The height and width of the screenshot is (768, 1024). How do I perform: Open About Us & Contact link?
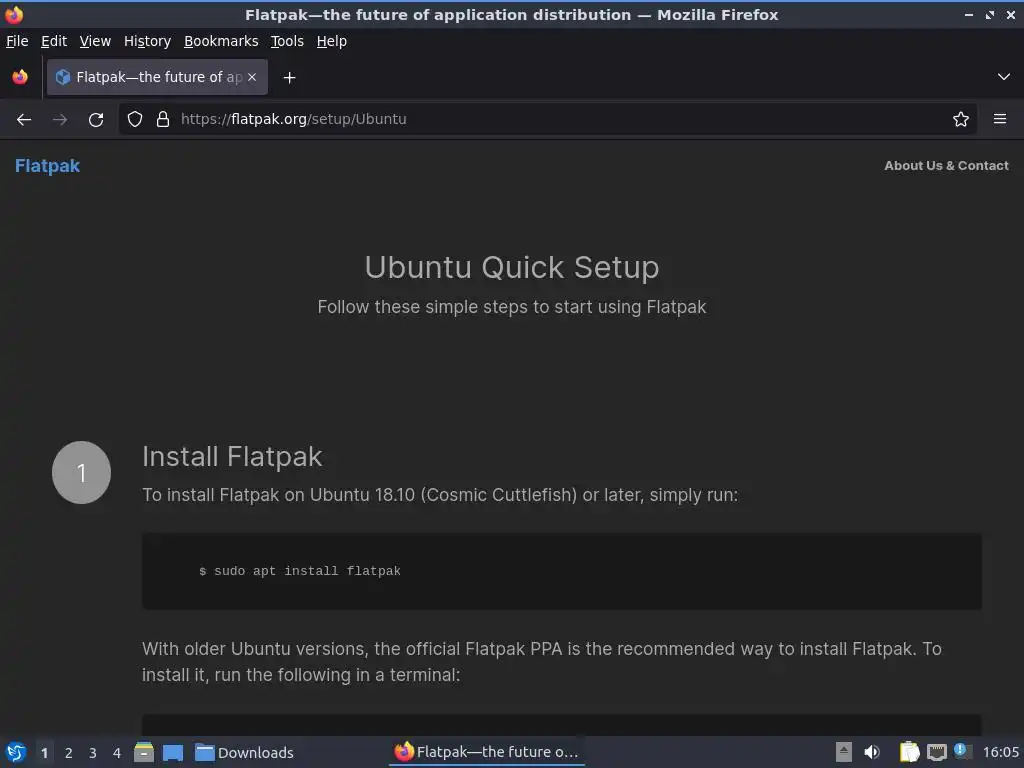click(x=946, y=166)
